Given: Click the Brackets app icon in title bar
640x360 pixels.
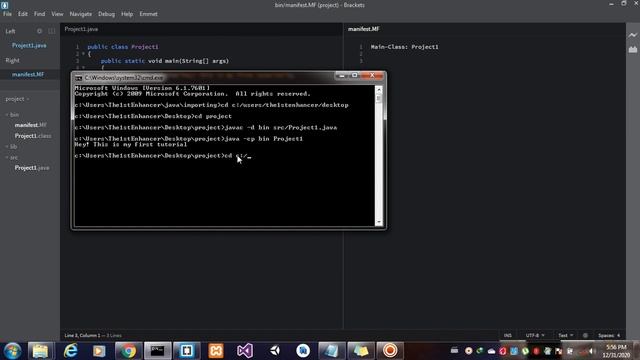Looking at the screenshot, I should pos(4,5).
